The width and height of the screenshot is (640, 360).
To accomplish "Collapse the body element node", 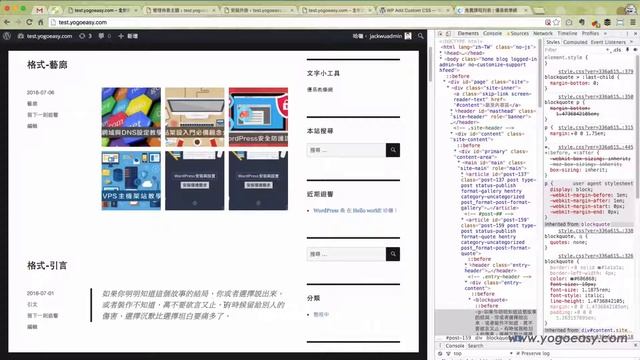I will coord(441,59).
